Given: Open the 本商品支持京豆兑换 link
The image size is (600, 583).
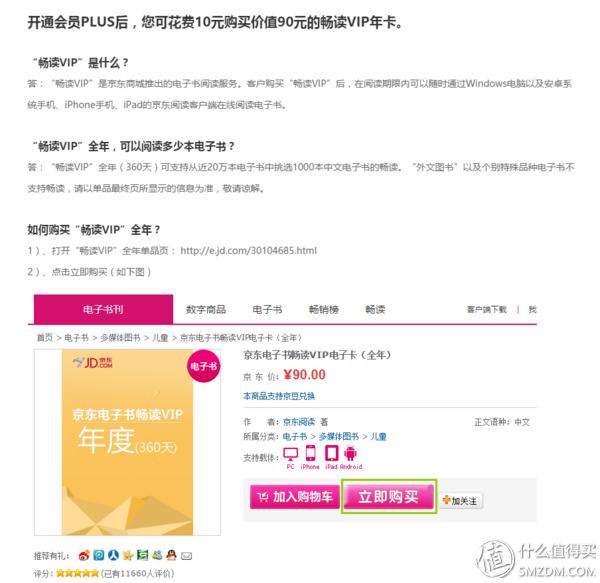Looking at the screenshot, I should [279, 396].
